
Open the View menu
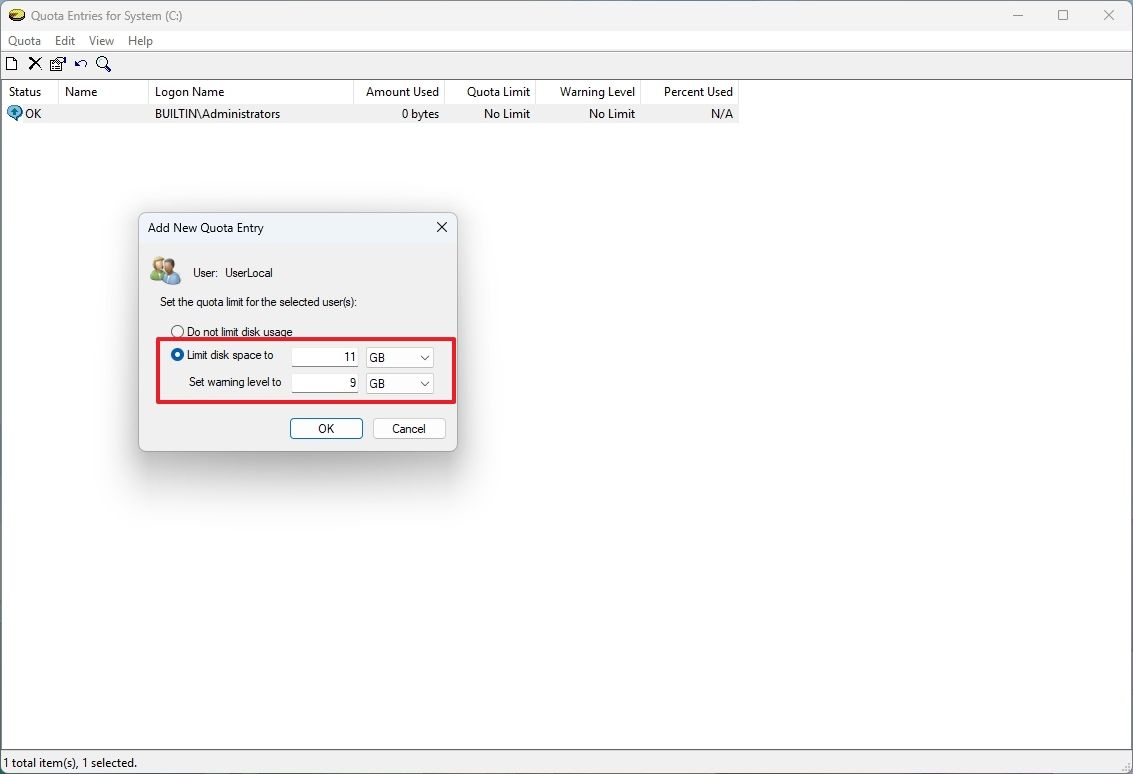101,40
